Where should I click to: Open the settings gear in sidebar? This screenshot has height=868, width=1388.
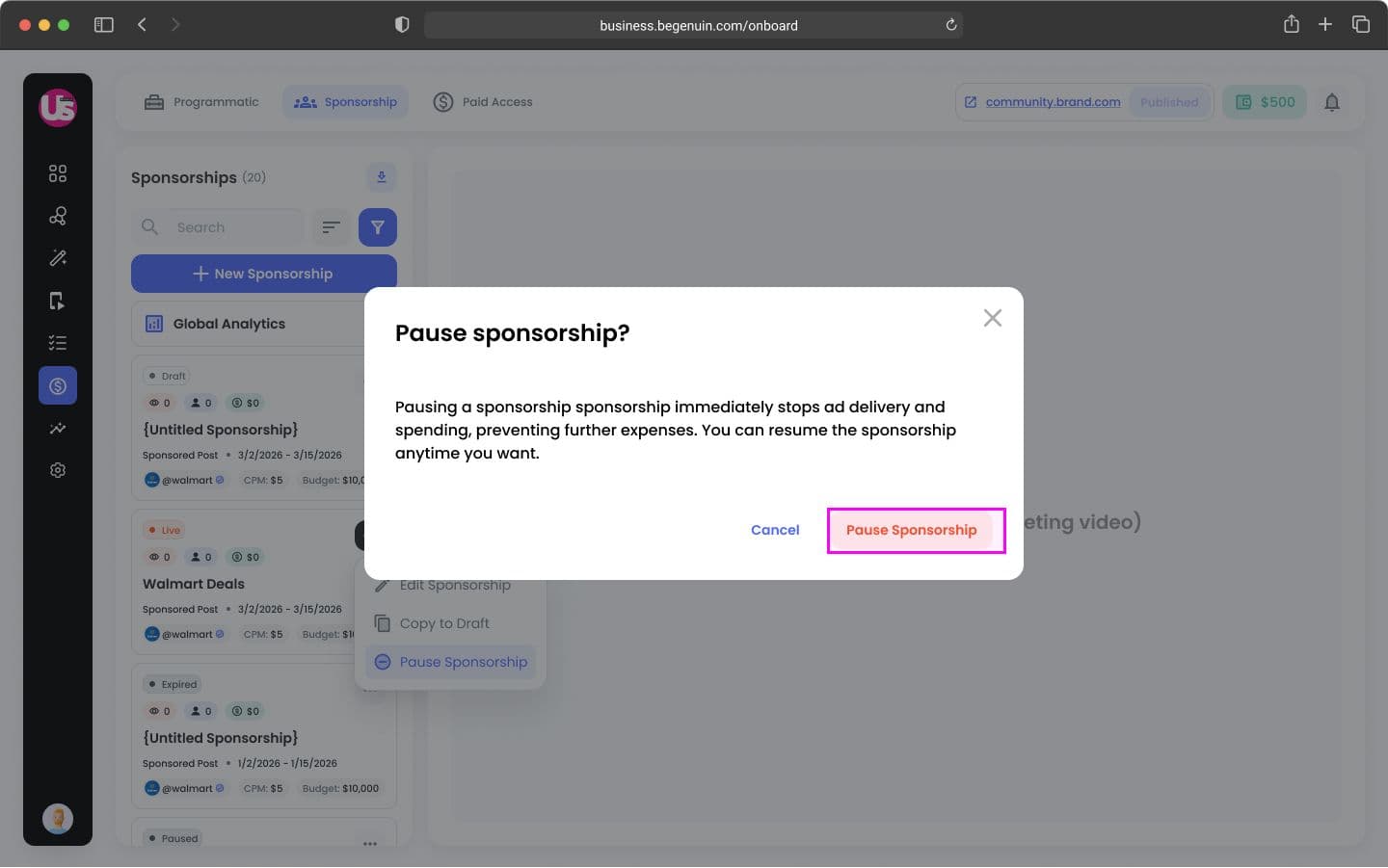tap(58, 470)
